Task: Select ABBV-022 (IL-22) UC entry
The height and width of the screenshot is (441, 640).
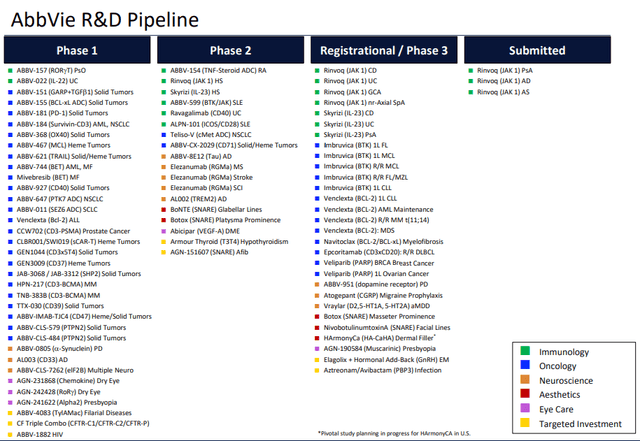Action: [47, 81]
